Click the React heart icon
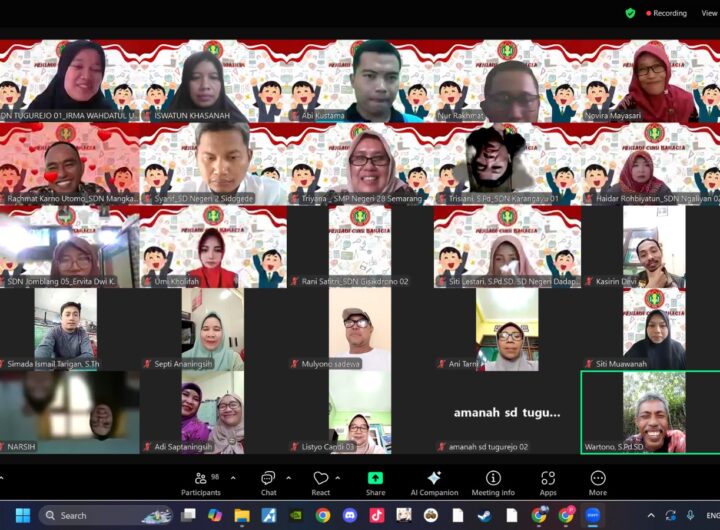Image resolution: width=720 pixels, height=530 pixels. coord(320,482)
